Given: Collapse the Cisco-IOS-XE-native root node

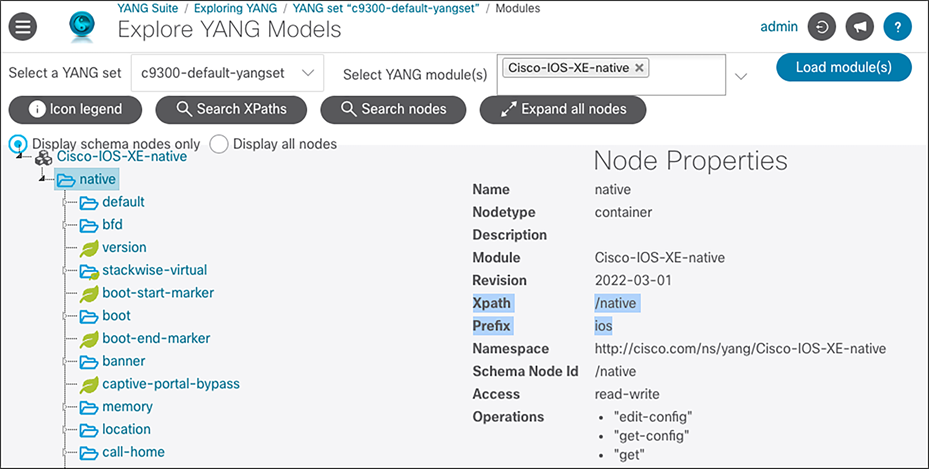Looking at the screenshot, I should click(x=19, y=155).
